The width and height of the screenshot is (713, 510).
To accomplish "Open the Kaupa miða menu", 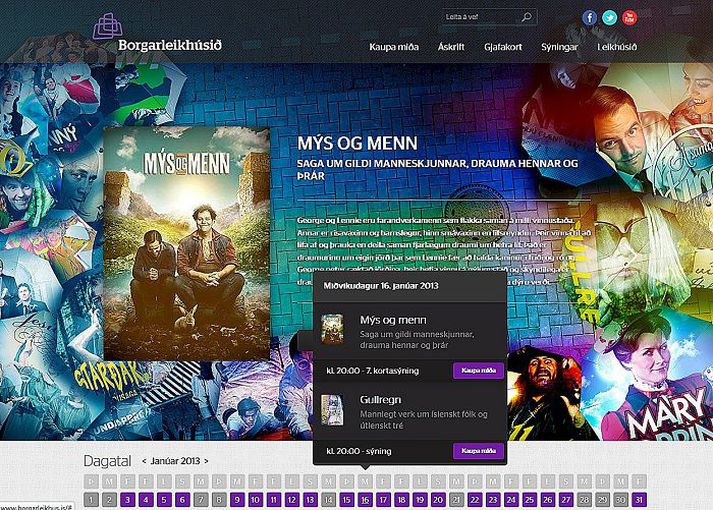I will coord(394,47).
